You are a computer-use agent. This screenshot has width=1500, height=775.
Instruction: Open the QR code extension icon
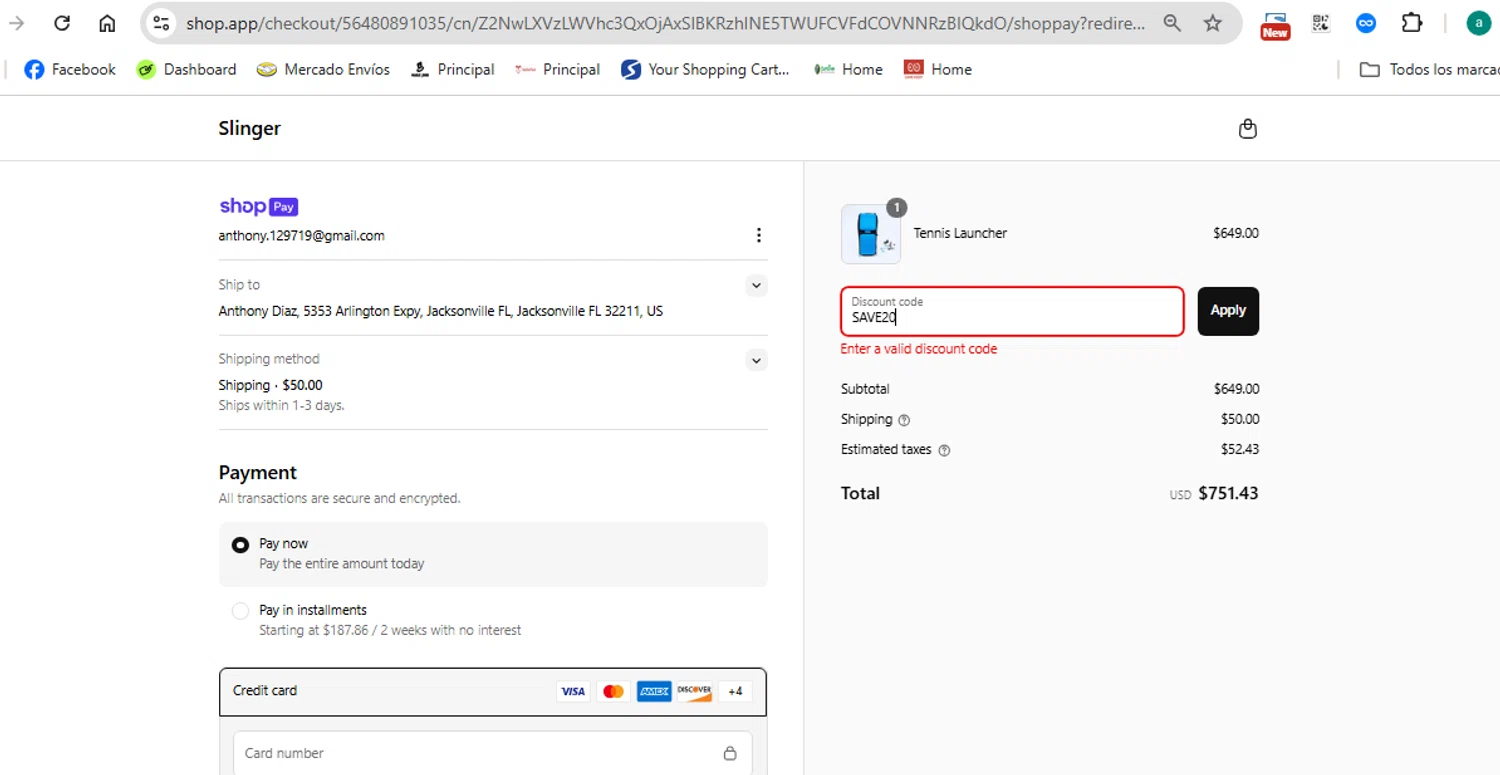click(x=1321, y=23)
